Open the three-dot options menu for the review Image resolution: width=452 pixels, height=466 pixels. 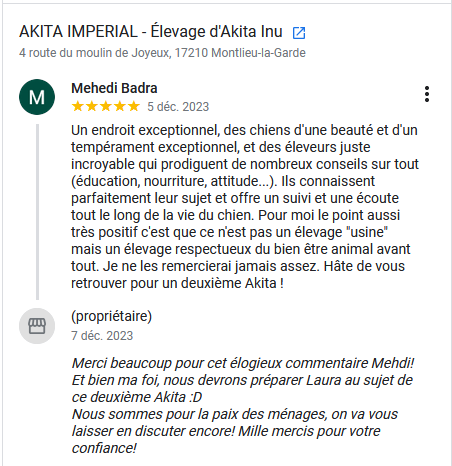[x=427, y=94]
